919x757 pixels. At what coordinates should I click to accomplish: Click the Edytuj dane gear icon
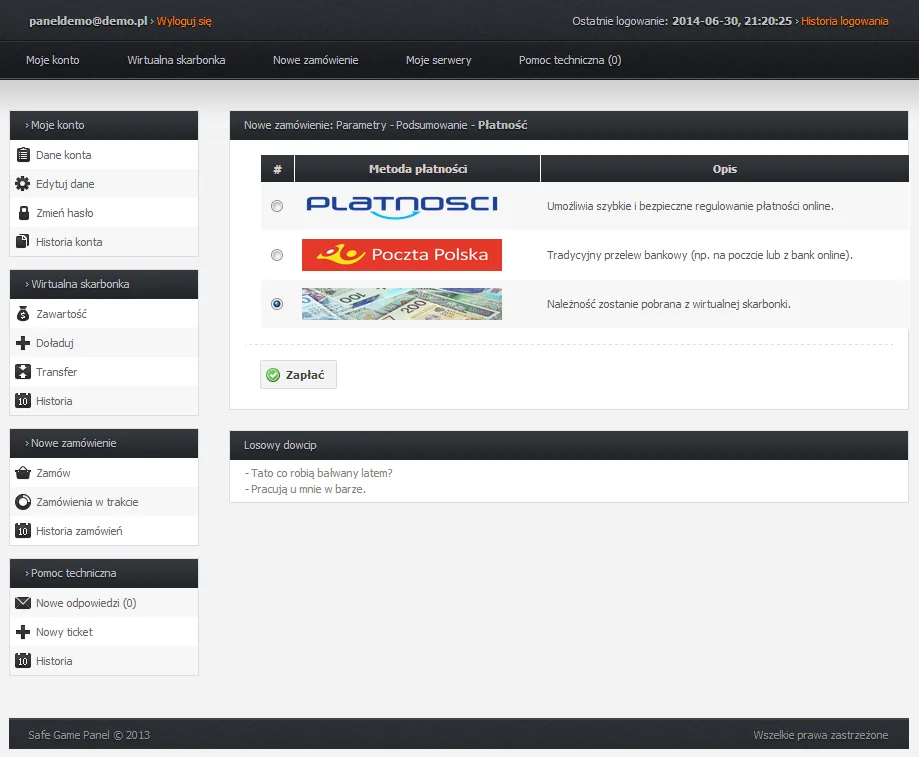(23, 184)
